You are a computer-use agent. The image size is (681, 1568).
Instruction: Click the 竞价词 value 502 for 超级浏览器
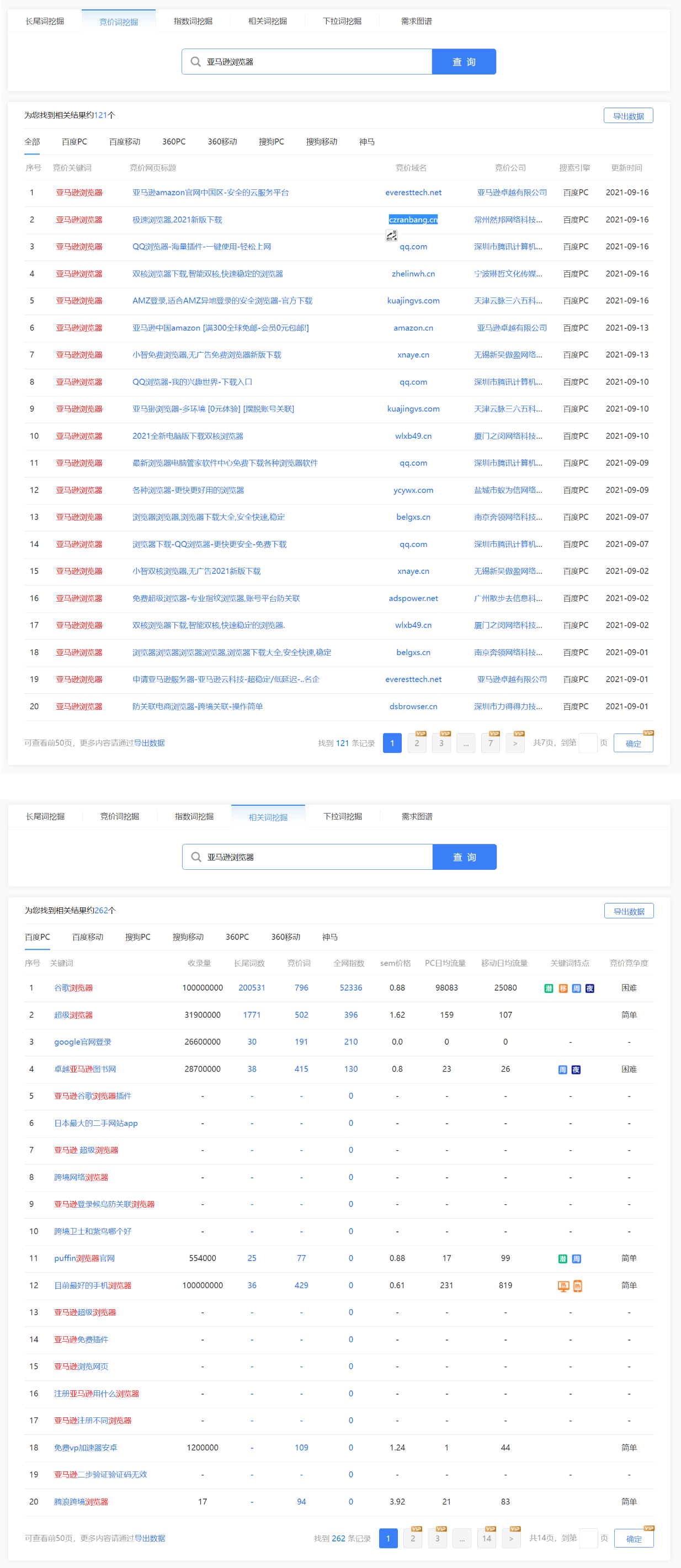click(x=301, y=1014)
